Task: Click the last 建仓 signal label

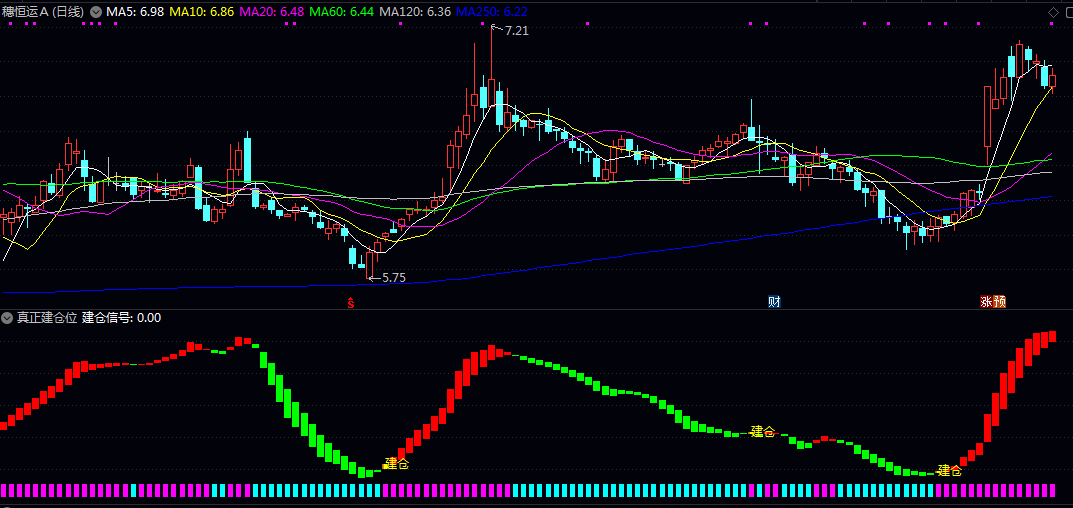Action: [x=950, y=470]
